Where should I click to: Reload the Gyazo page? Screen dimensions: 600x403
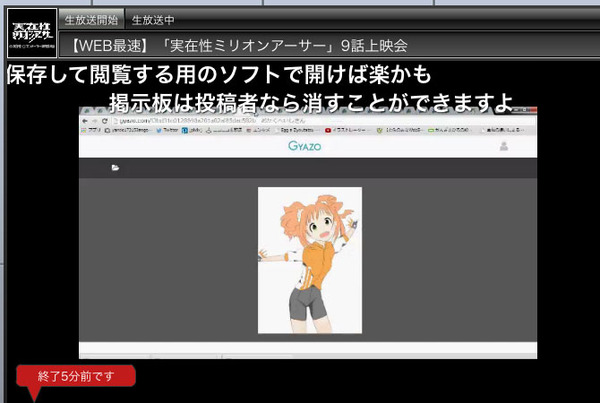point(104,121)
